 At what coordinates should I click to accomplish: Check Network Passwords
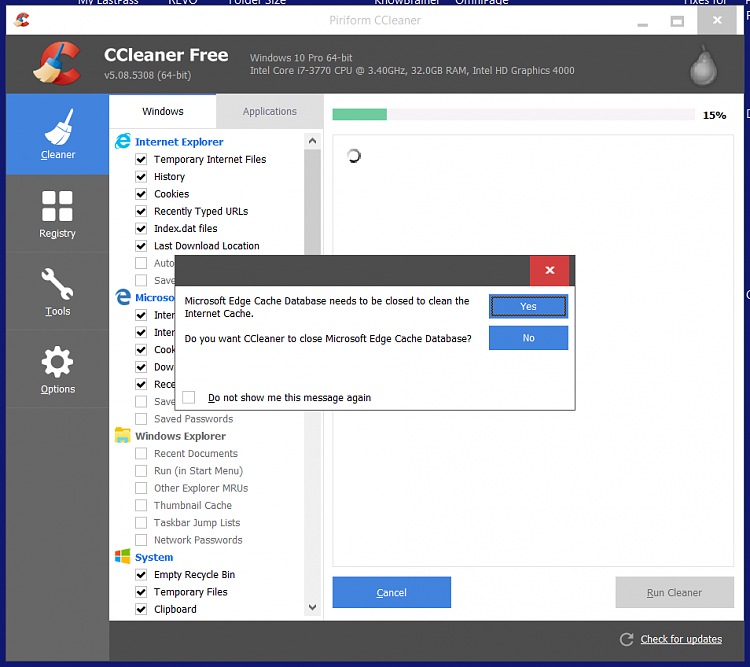coord(141,540)
